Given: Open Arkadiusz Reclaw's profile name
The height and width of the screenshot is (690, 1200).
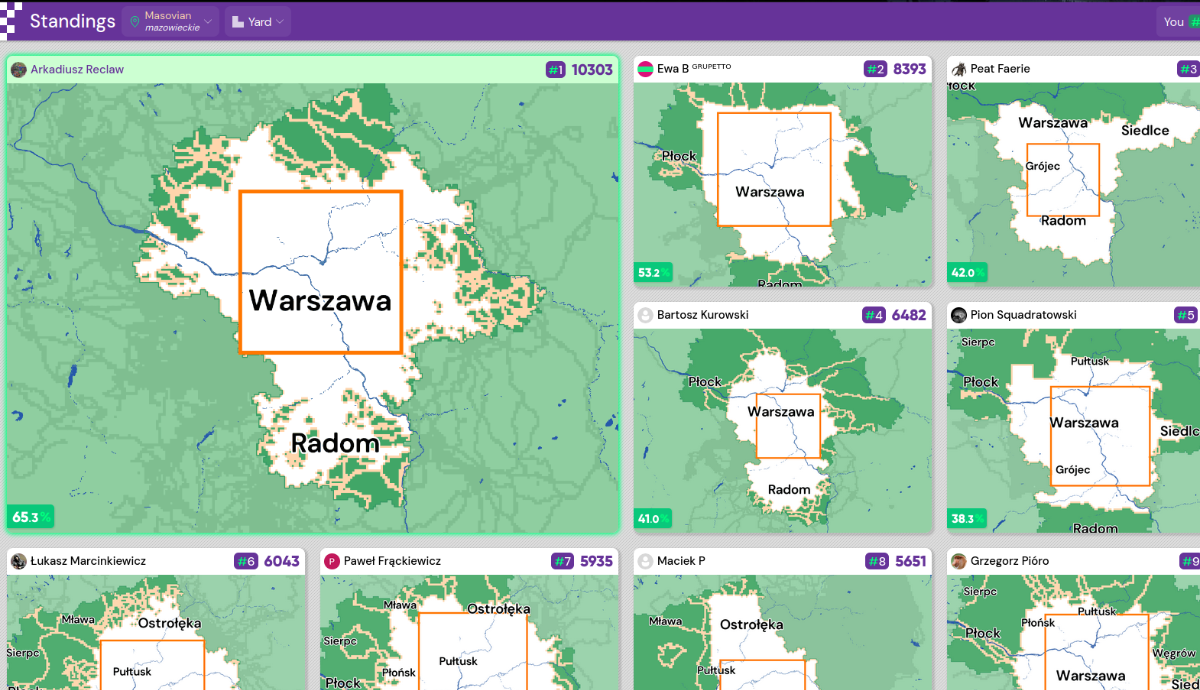Looking at the screenshot, I should coord(77,70).
